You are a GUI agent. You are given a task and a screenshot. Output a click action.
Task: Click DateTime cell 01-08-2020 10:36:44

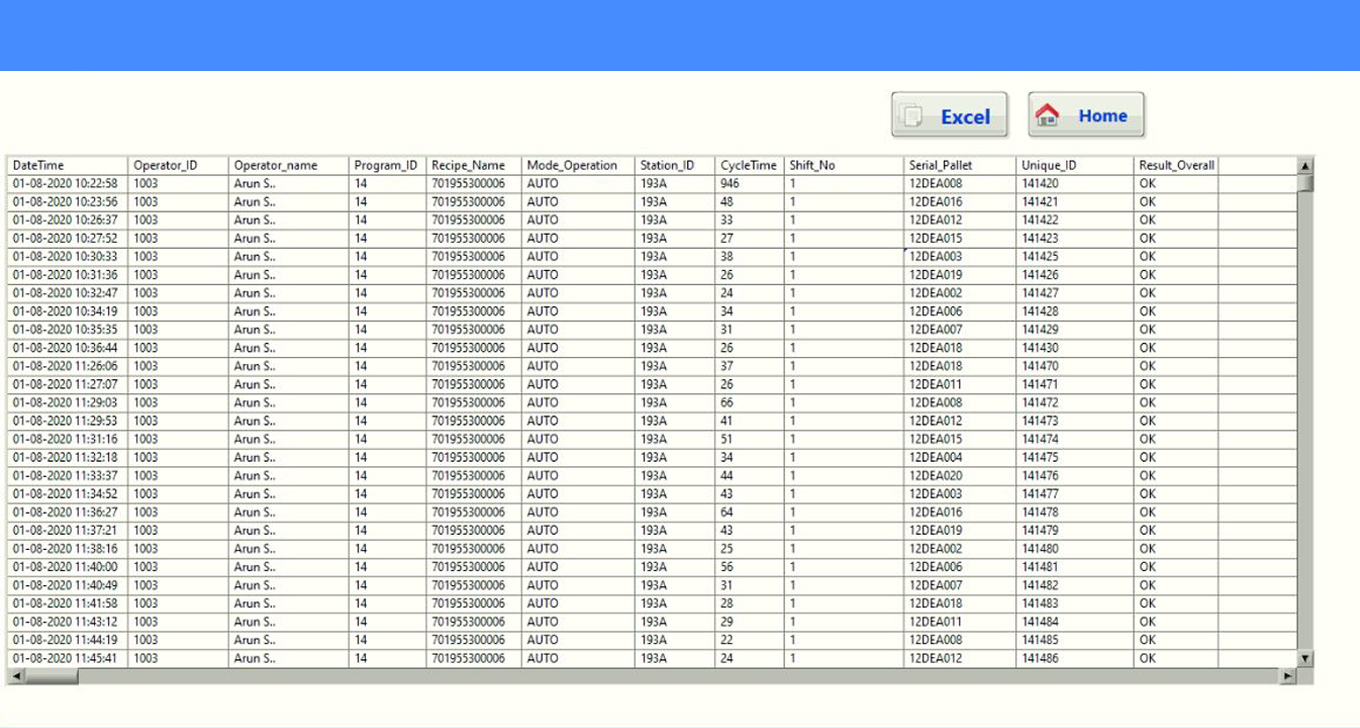coord(67,348)
